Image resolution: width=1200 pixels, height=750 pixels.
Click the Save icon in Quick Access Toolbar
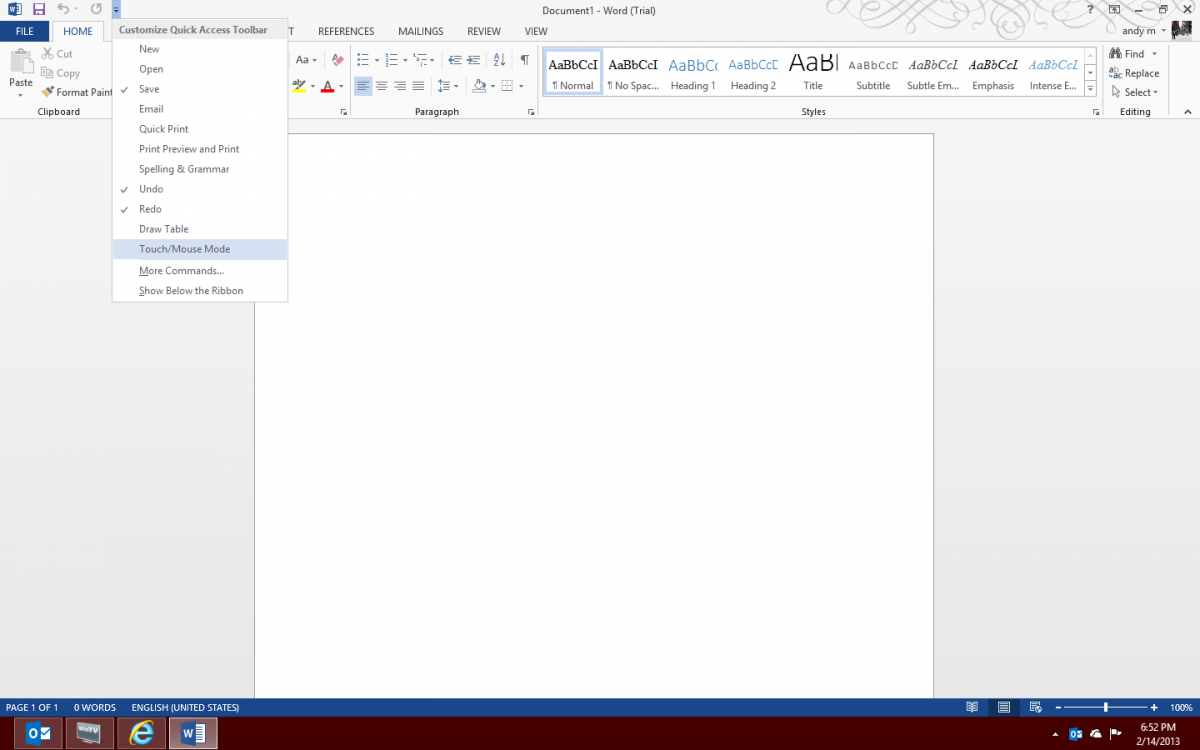(39, 9)
